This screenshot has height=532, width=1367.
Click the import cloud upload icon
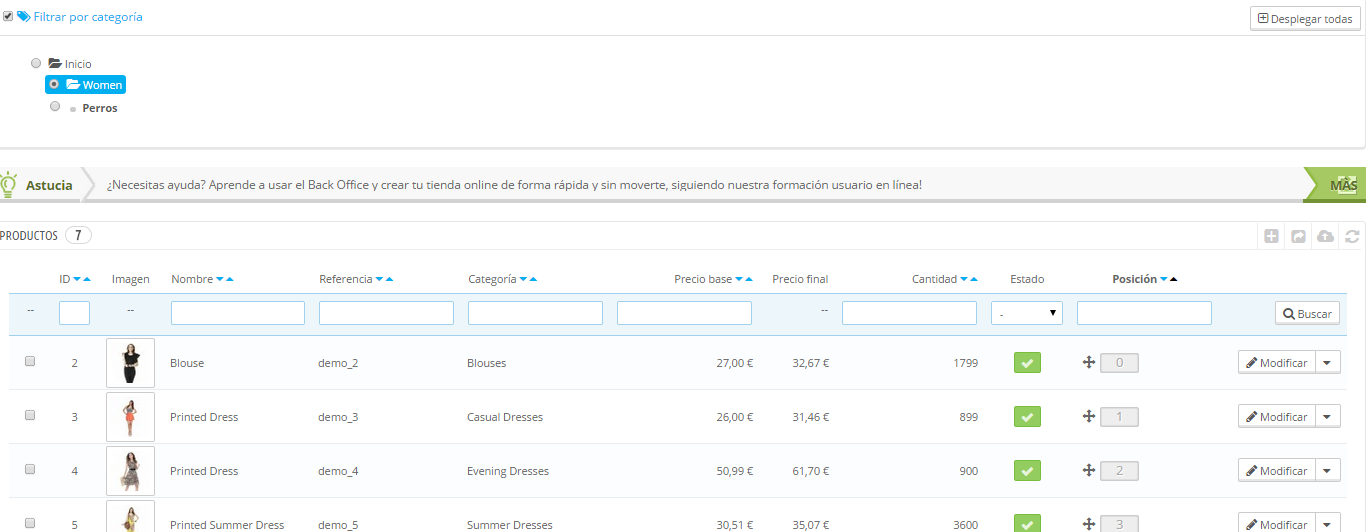[x=1325, y=237]
